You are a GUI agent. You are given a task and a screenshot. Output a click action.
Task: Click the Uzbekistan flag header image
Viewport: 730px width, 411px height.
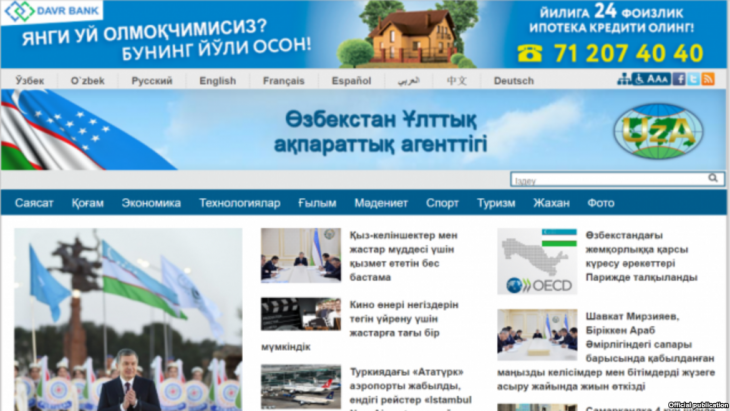pos(88,130)
